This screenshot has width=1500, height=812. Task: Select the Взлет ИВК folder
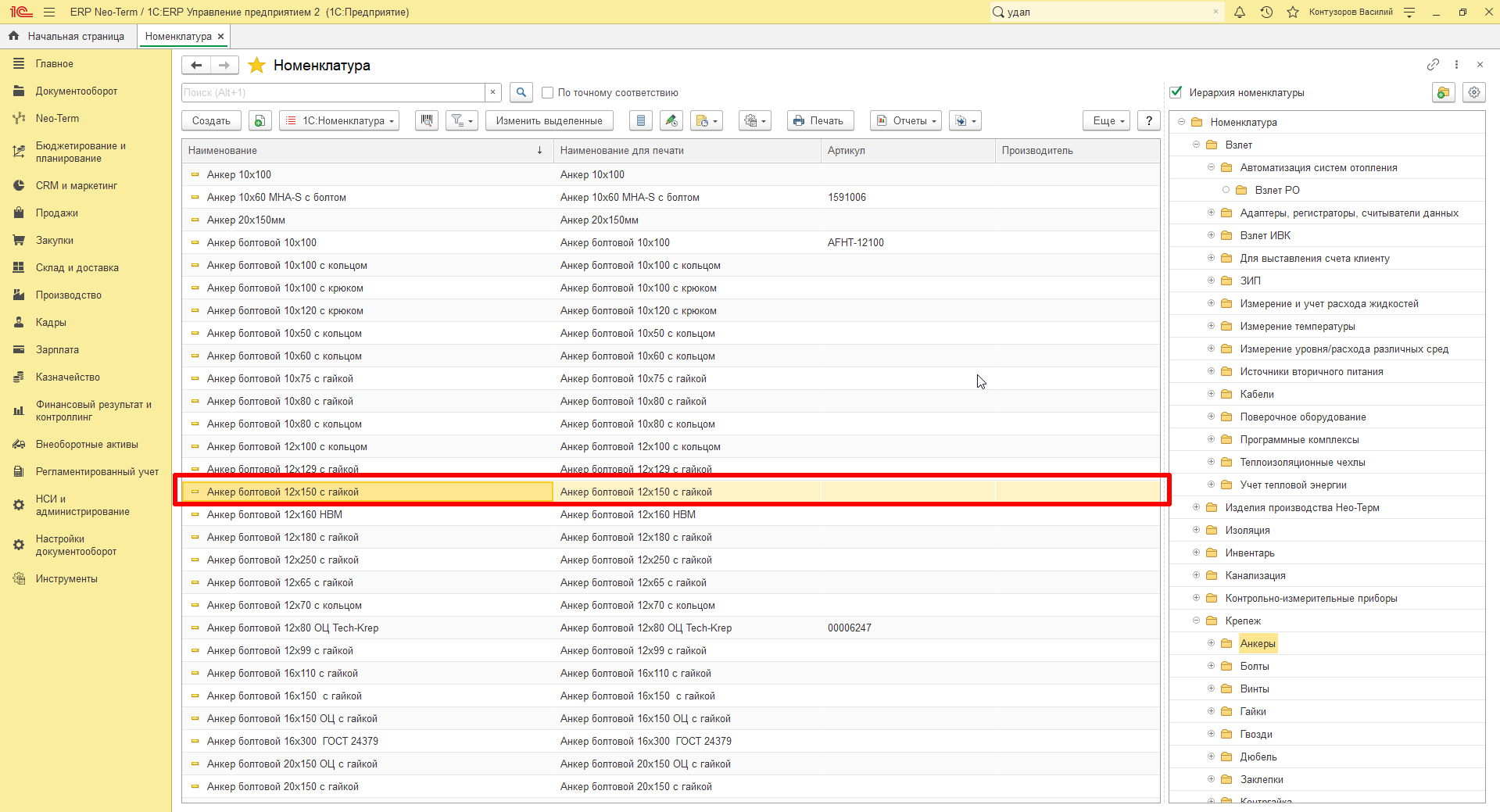pyautogui.click(x=1266, y=235)
